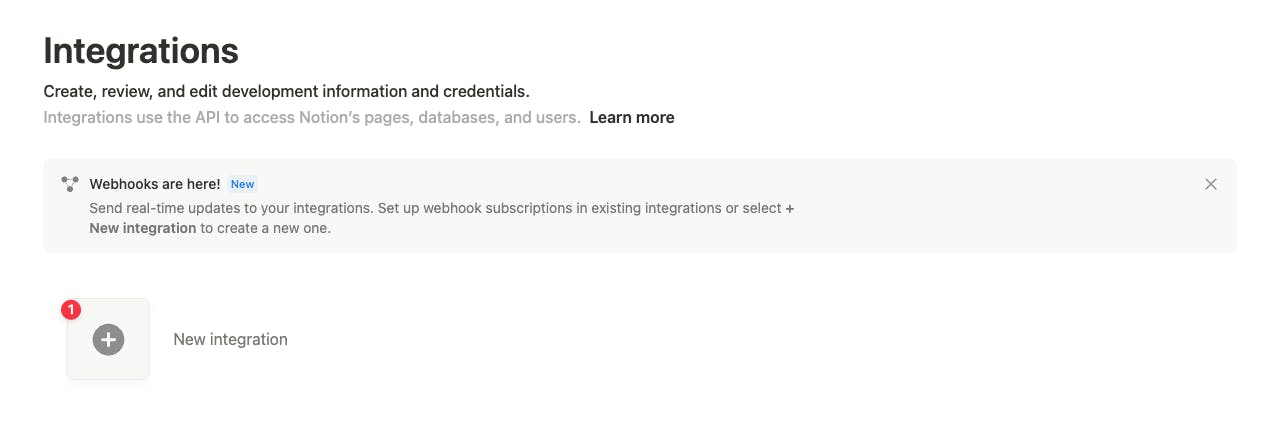This screenshot has width=1261, height=423.
Task: Click the webhook icon in the banner
Action: click(70, 184)
